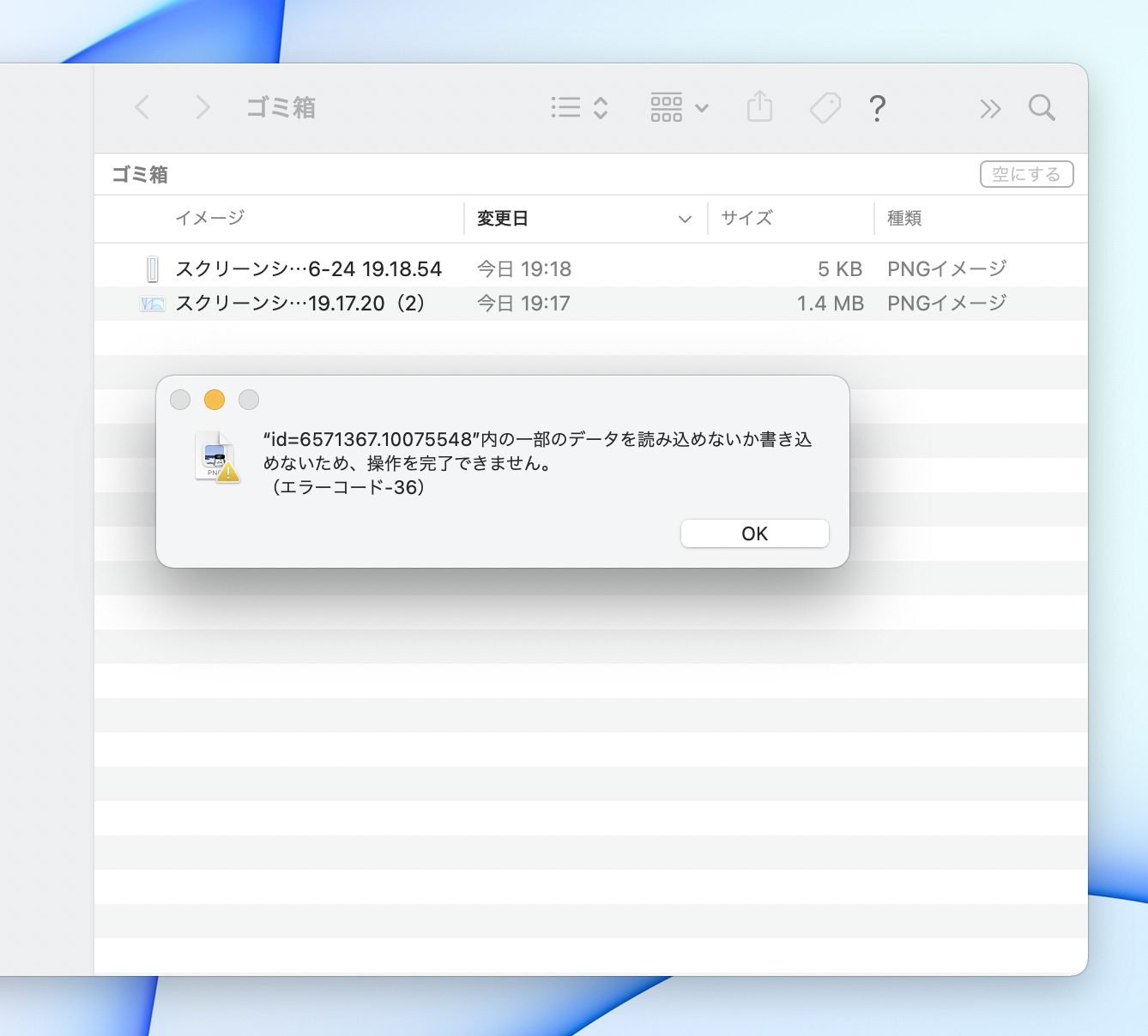The image size is (1148, 1036).
Task: Click the question mark help icon
Action: pyautogui.click(x=877, y=108)
